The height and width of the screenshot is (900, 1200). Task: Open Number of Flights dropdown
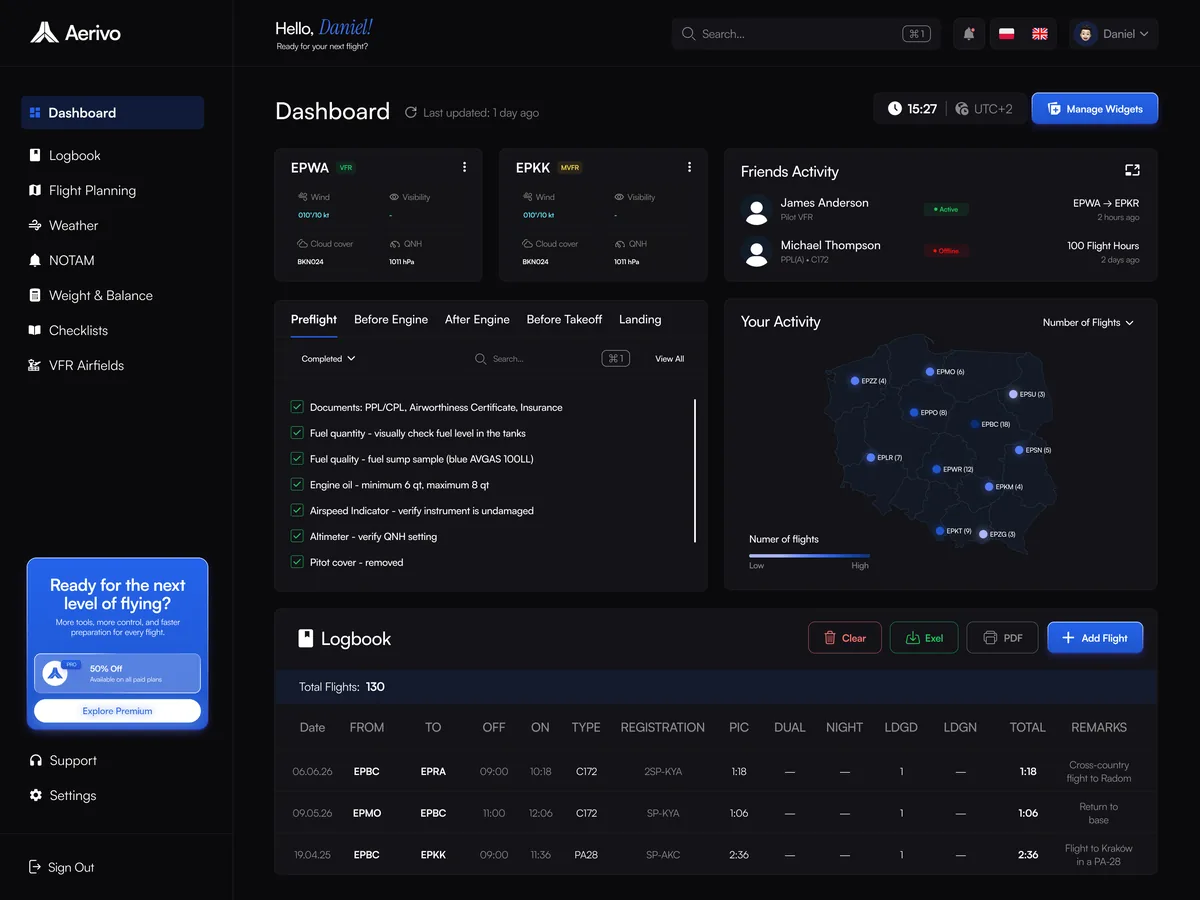1088,323
